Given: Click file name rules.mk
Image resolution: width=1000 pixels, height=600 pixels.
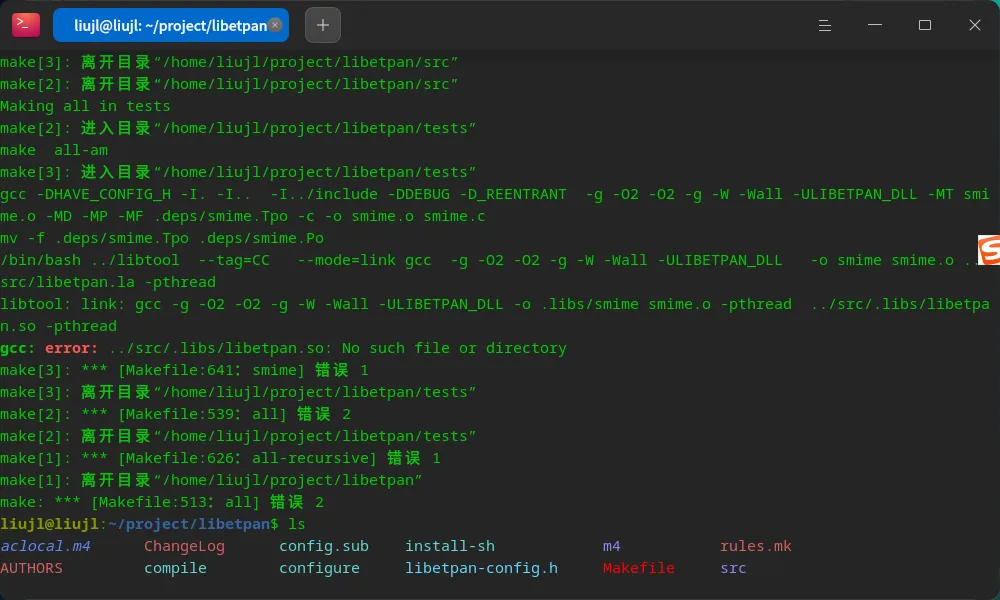Looking at the screenshot, I should pyautogui.click(x=756, y=546).
